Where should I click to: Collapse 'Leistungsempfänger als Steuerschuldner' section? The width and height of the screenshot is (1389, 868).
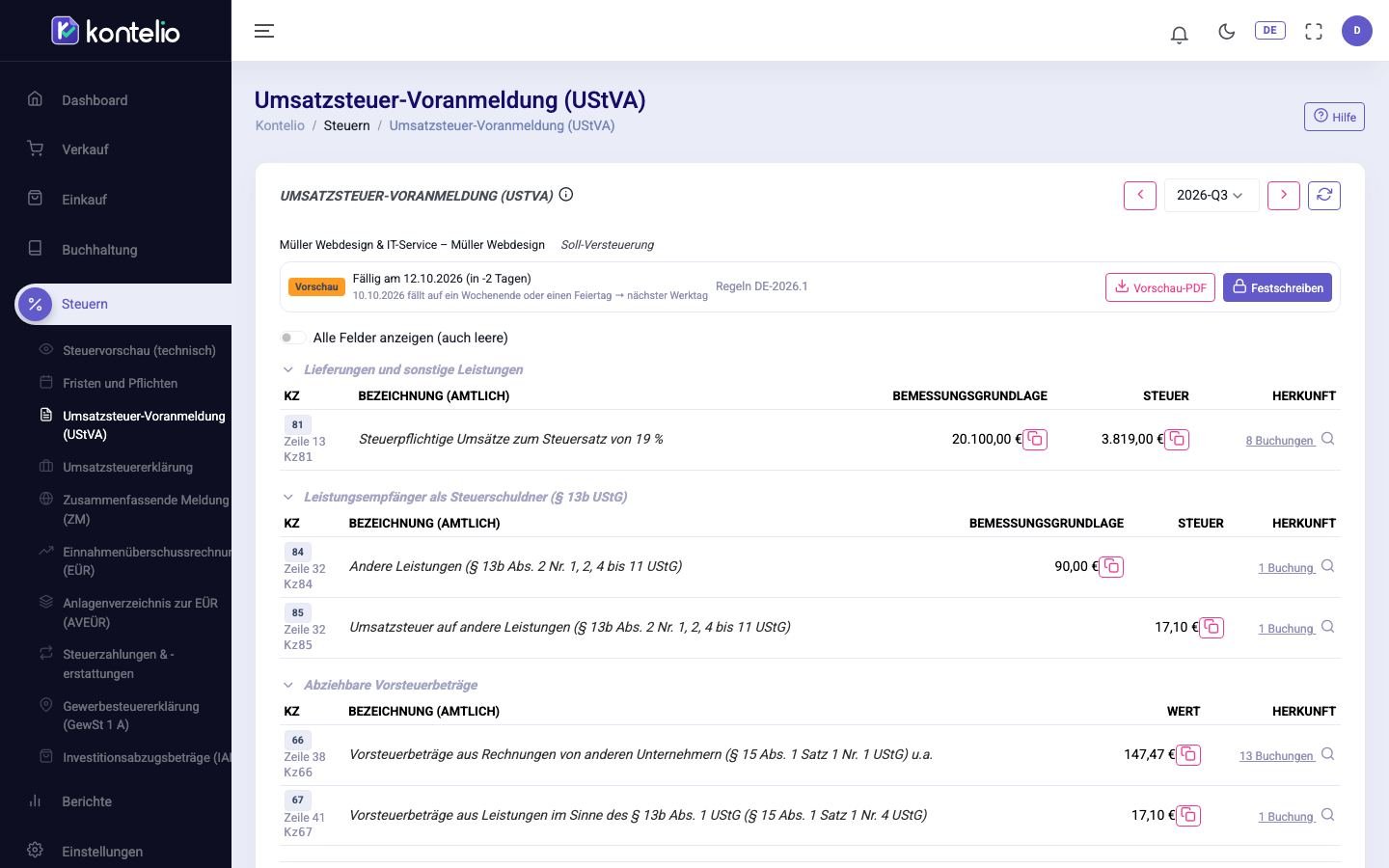click(287, 497)
